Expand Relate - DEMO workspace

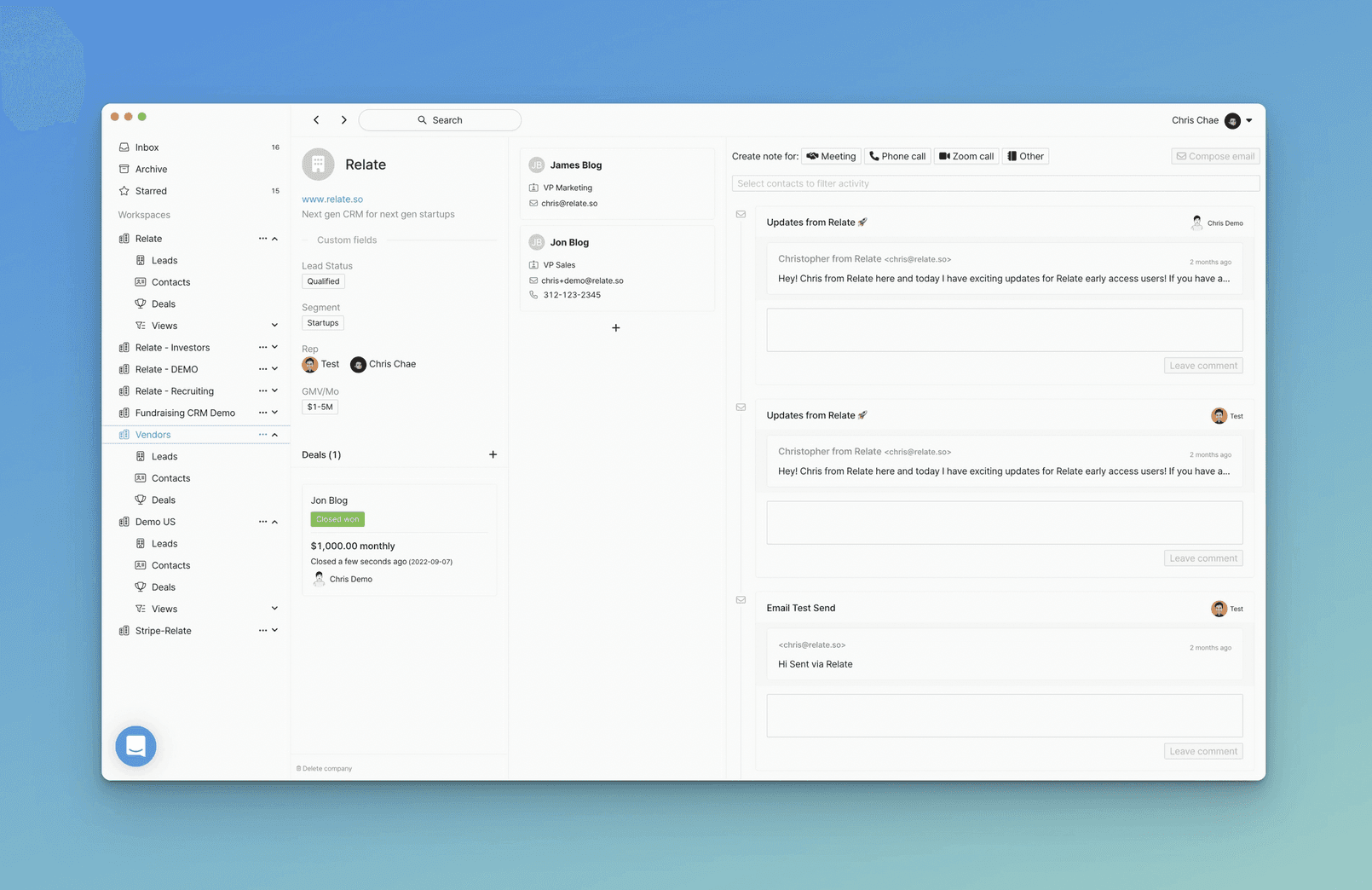[x=274, y=369]
